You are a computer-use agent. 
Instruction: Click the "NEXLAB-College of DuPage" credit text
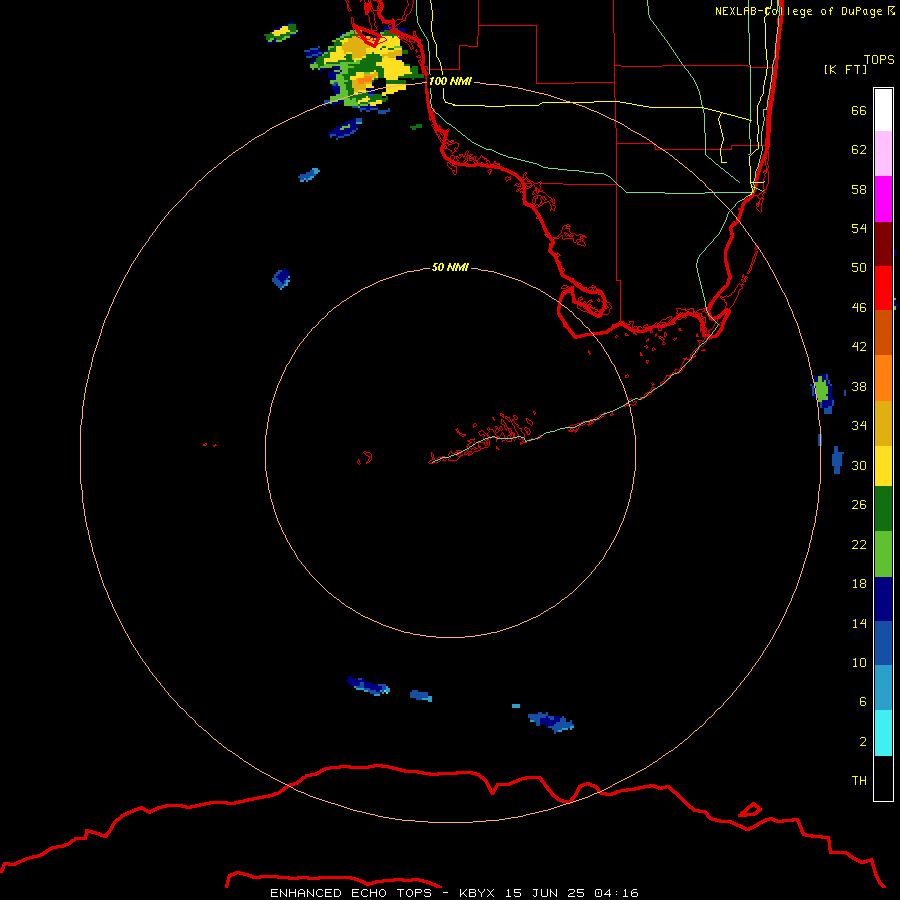(798, 11)
